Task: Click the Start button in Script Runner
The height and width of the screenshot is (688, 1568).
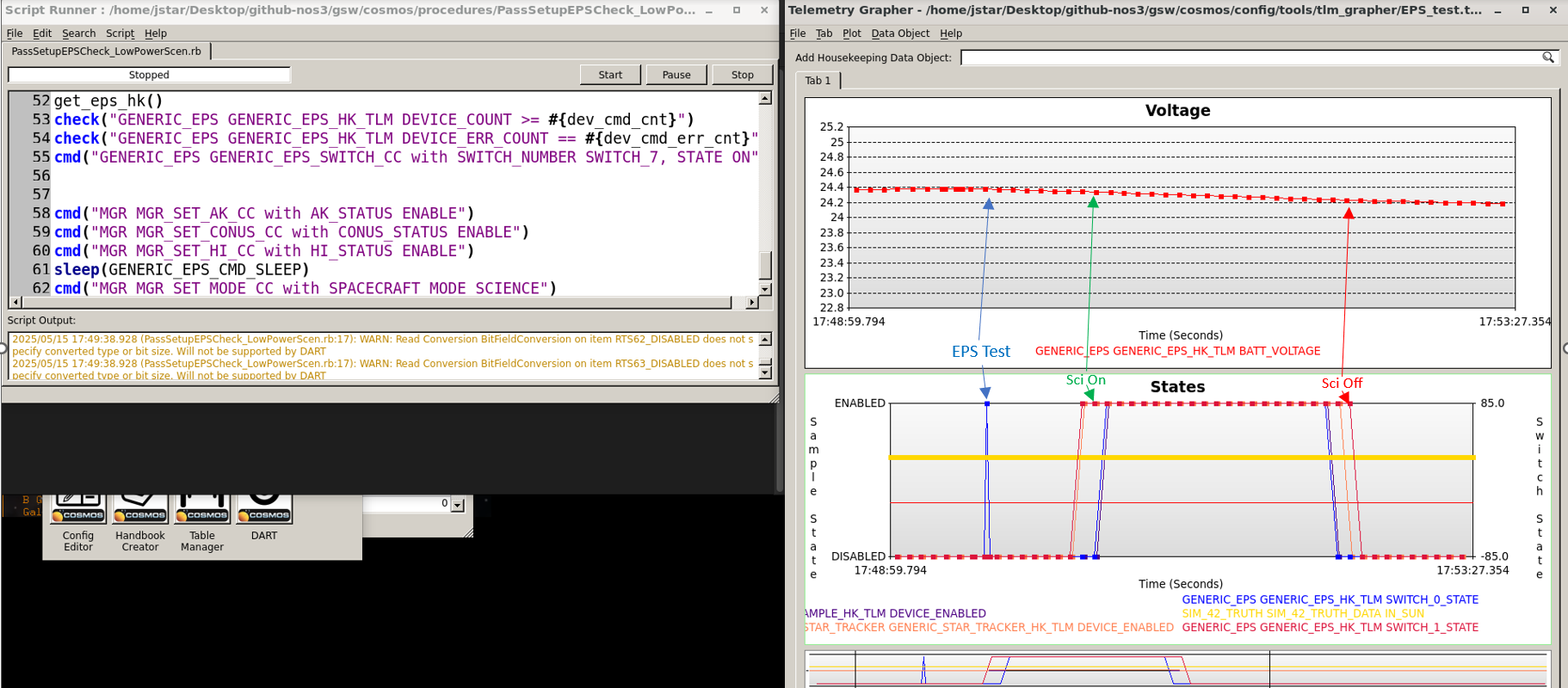Action: 610,75
